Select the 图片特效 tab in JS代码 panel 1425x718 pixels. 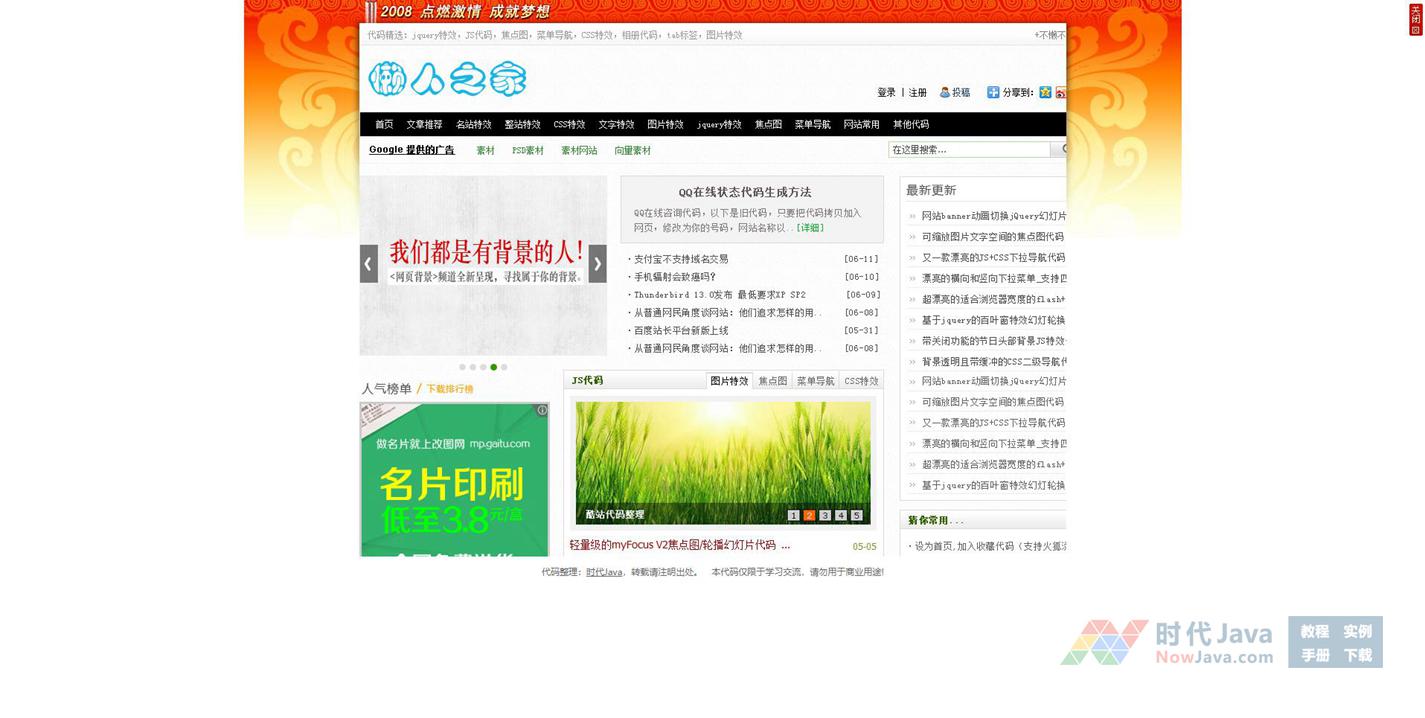click(729, 381)
